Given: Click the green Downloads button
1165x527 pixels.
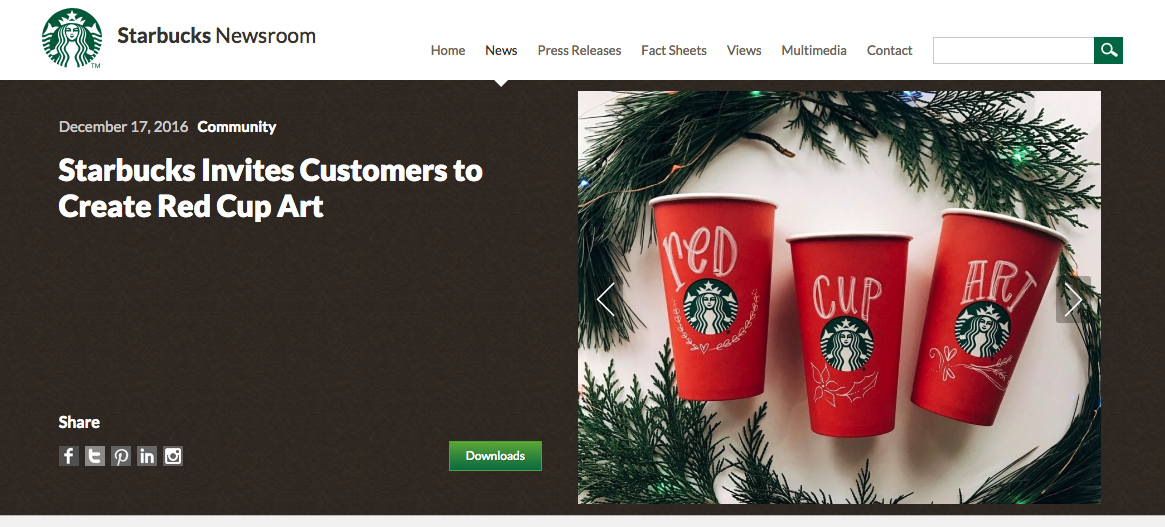Looking at the screenshot, I should click(496, 456).
